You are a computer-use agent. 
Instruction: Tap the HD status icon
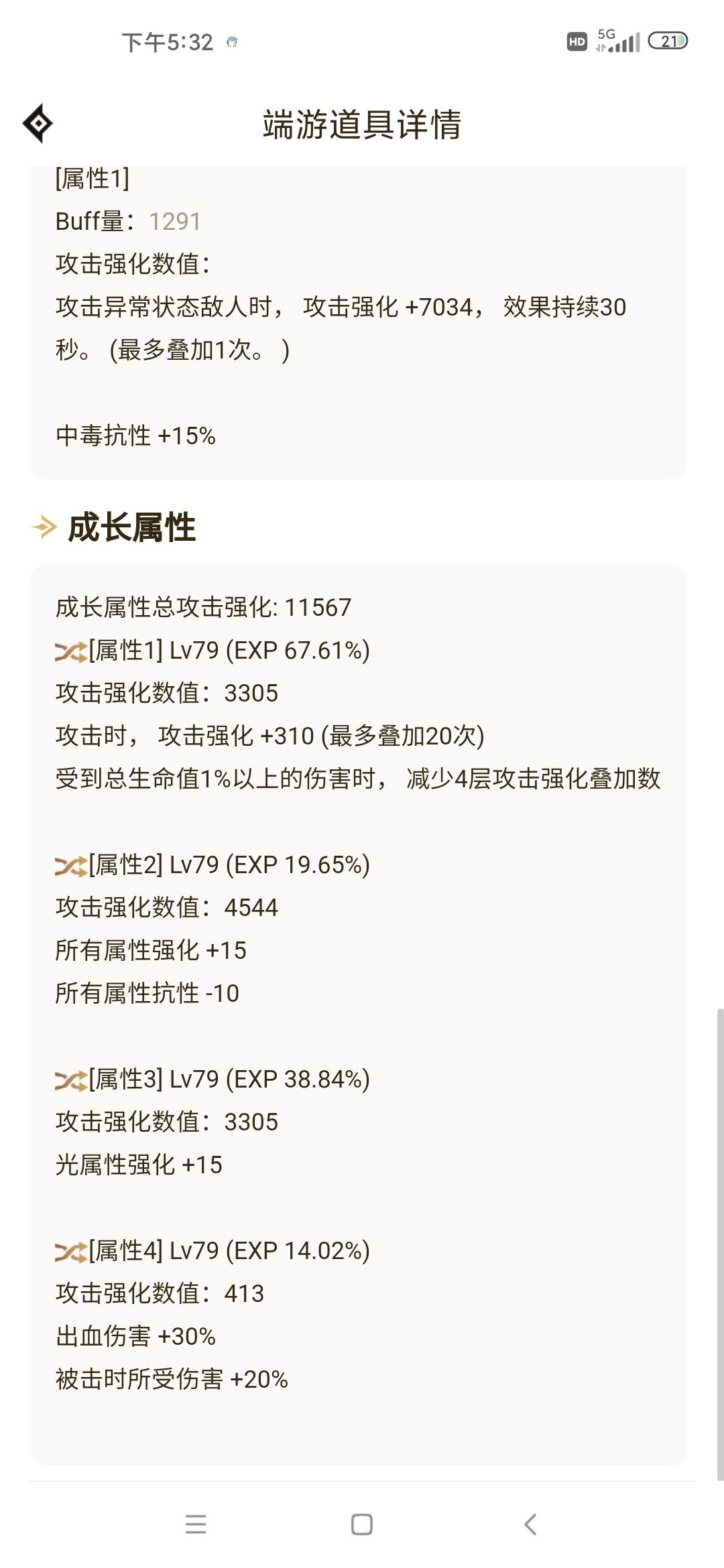577,42
